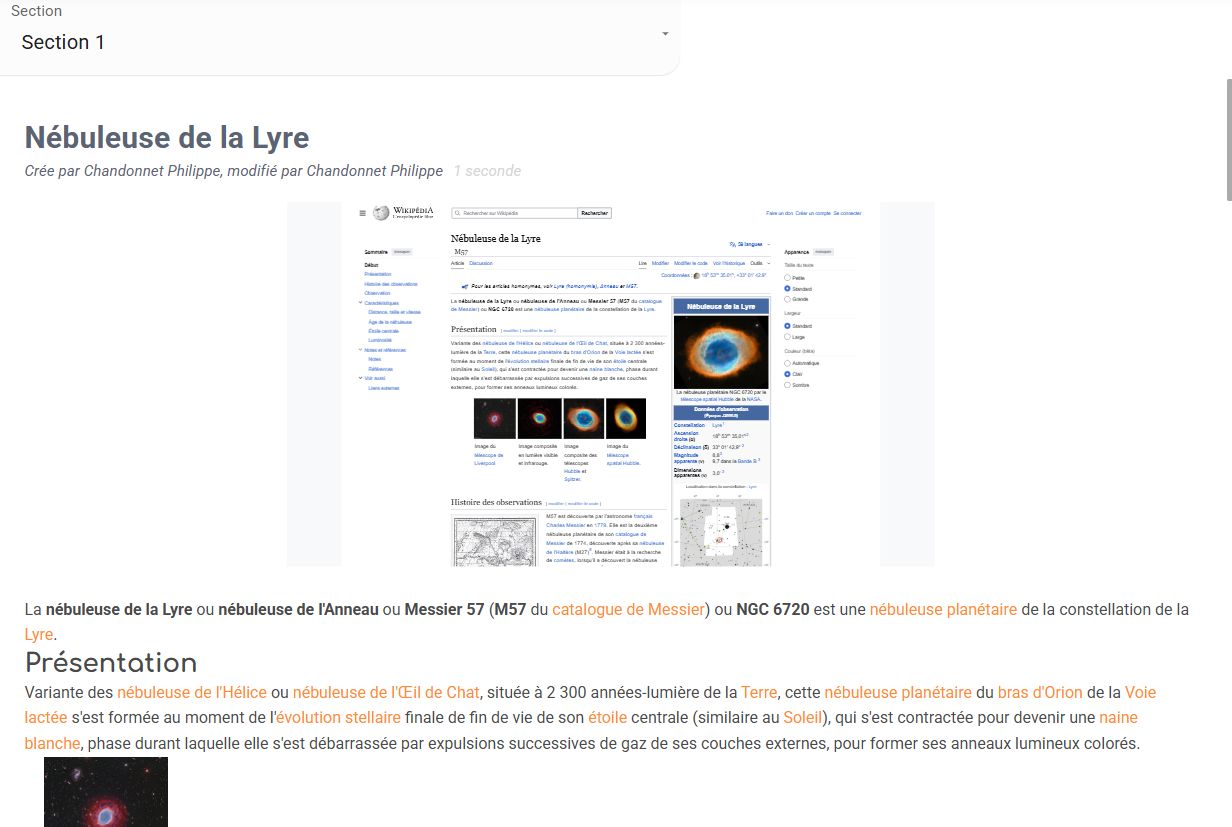This screenshot has height=827, width=1232.
Task: Open the Soleil link
Action: coord(802,717)
